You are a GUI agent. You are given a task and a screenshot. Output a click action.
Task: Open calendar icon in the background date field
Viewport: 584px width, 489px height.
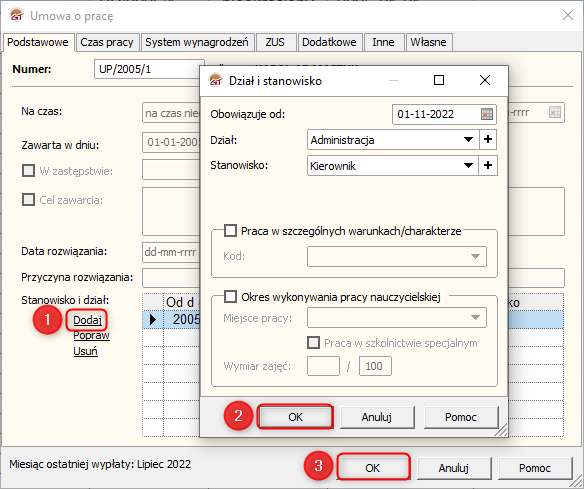555,112
